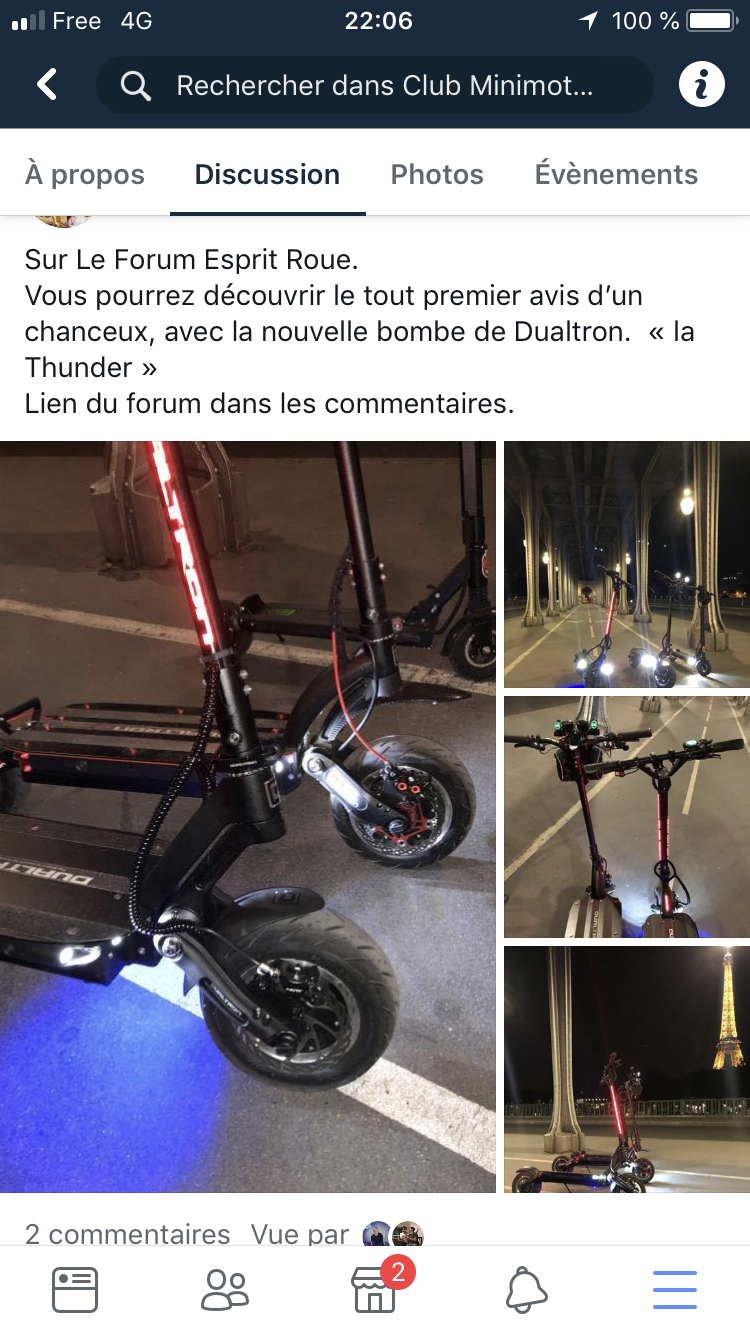
Task: Open the Évènements tab
Action: [x=616, y=174]
